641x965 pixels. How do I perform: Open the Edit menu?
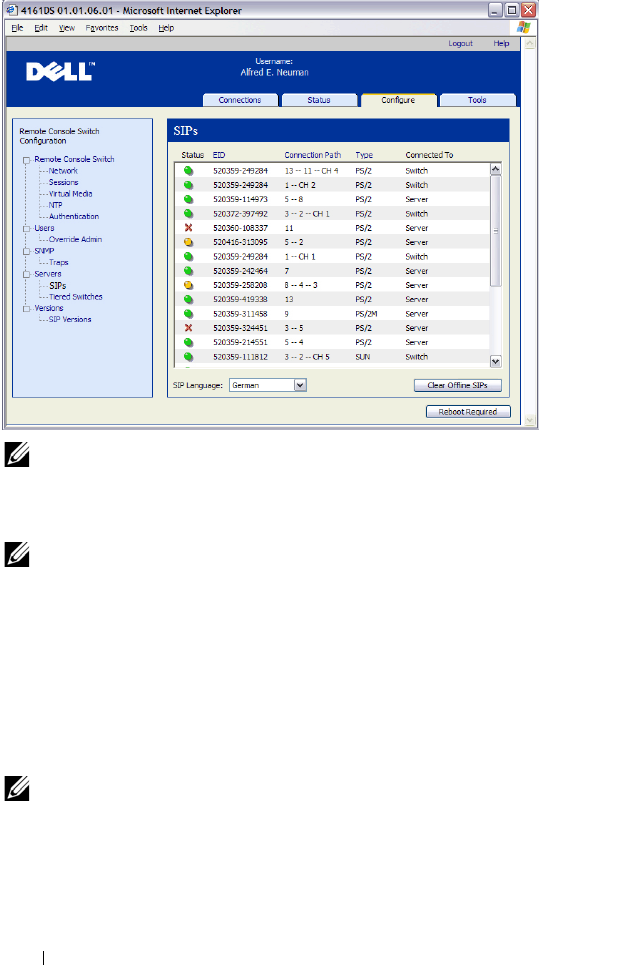pyautogui.click(x=41, y=28)
